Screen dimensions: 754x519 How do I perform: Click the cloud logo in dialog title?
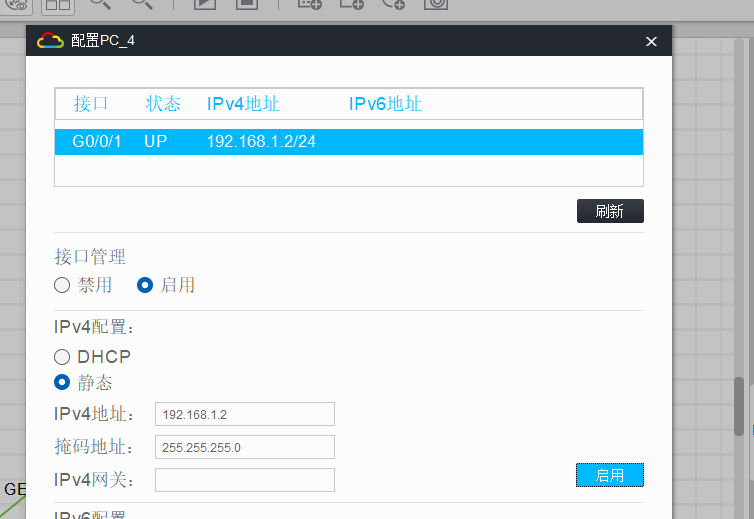(x=50, y=41)
